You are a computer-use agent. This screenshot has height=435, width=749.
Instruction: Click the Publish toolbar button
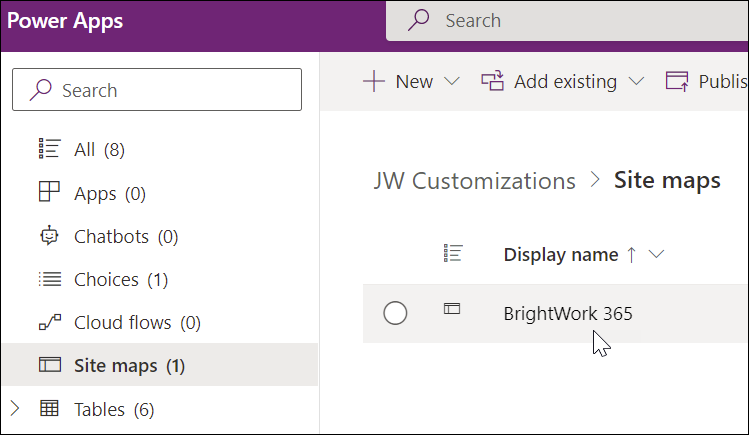[707, 82]
